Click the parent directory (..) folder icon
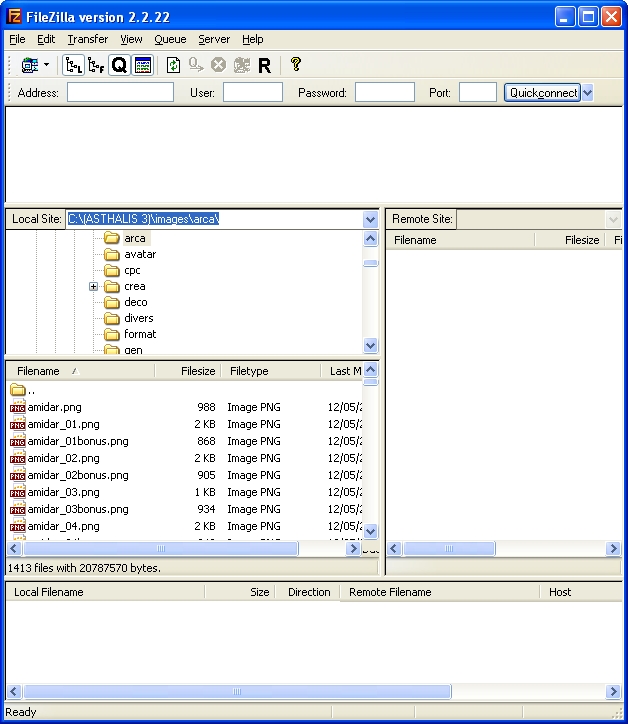Image resolution: width=628 pixels, height=724 pixels. click(18, 390)
